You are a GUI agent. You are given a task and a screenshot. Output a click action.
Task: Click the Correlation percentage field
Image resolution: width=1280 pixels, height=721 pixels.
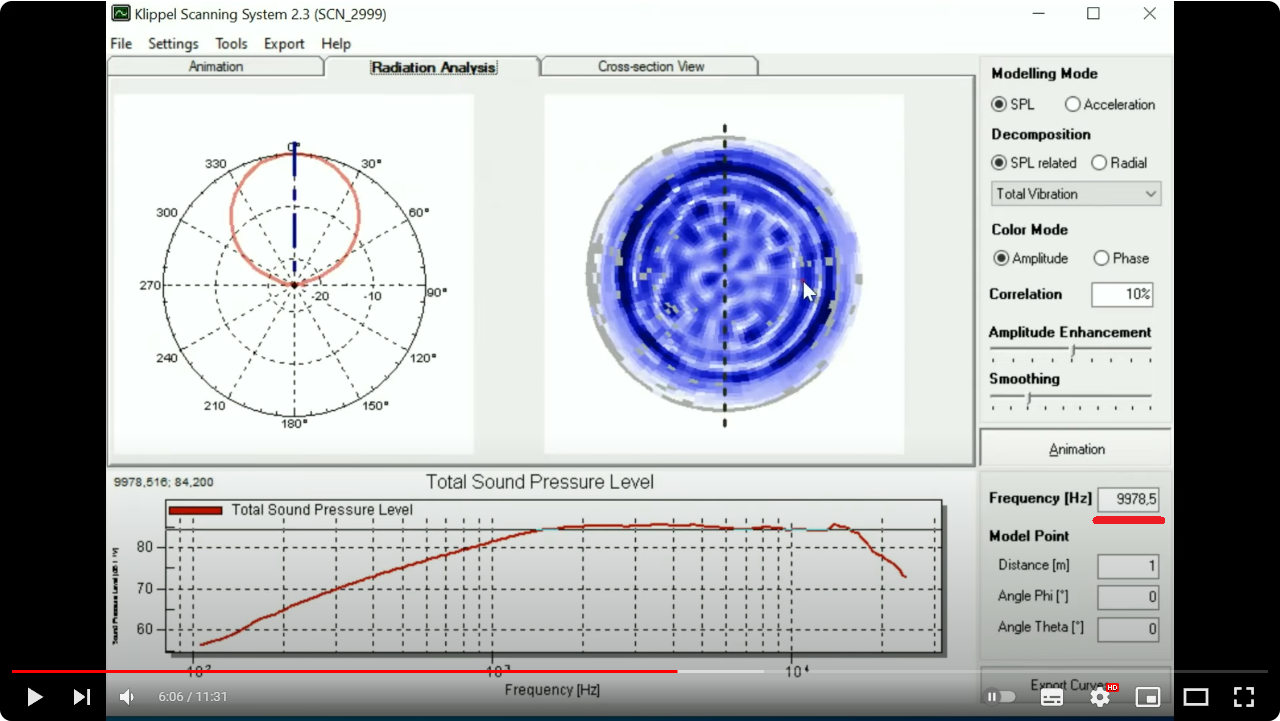[1122, 295]
